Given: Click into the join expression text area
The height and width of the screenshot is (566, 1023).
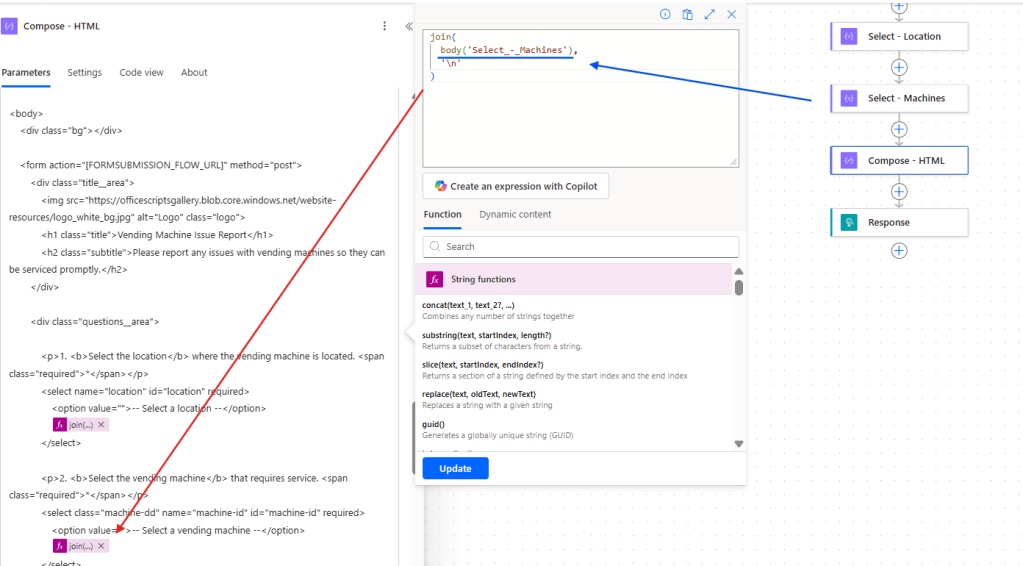Looking at the screenshot, I should (581, 98).
